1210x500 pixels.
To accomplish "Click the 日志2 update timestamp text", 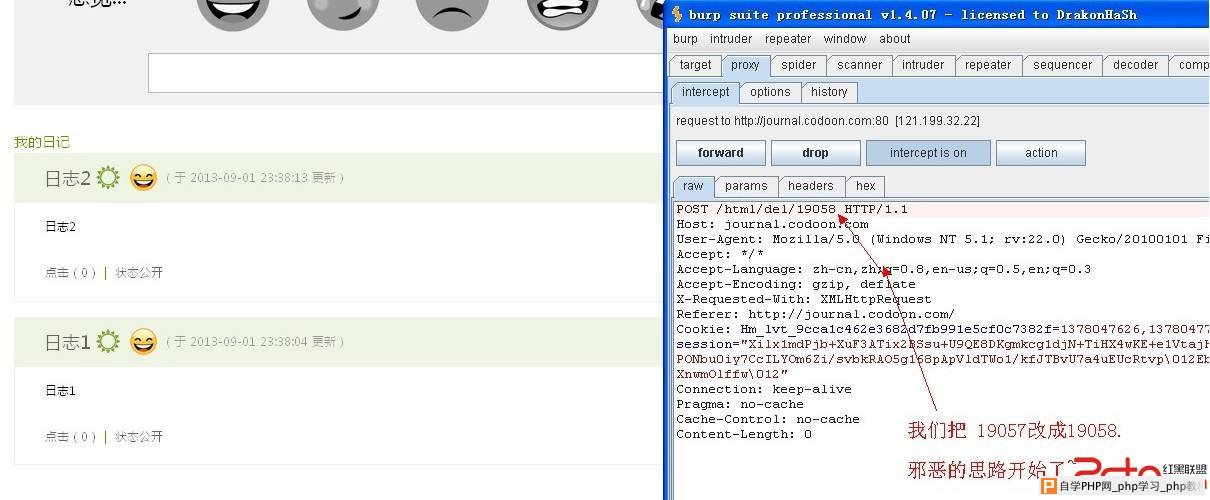I will click(x=255, y=178).
